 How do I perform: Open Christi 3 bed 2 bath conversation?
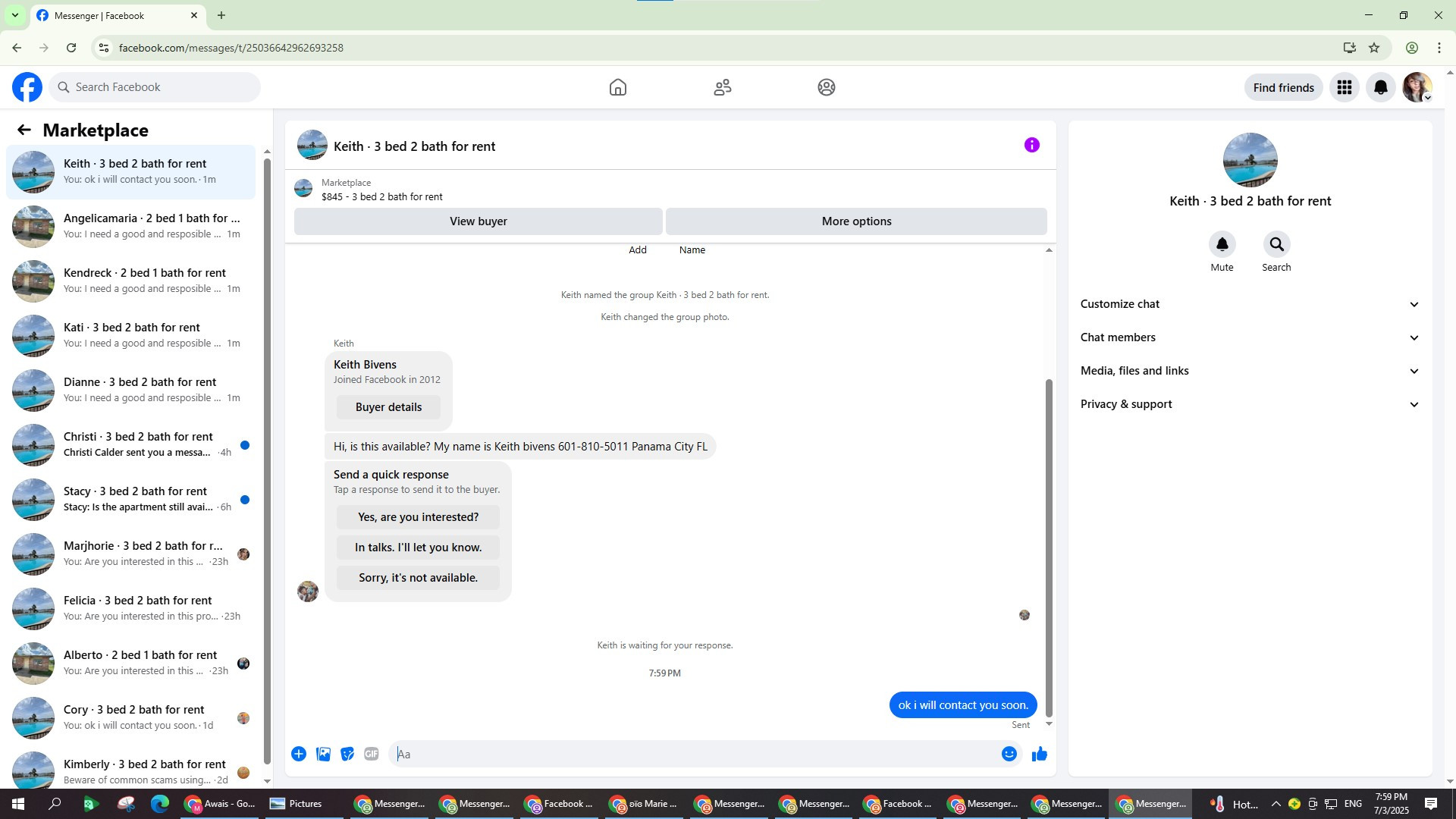point(136,444)
